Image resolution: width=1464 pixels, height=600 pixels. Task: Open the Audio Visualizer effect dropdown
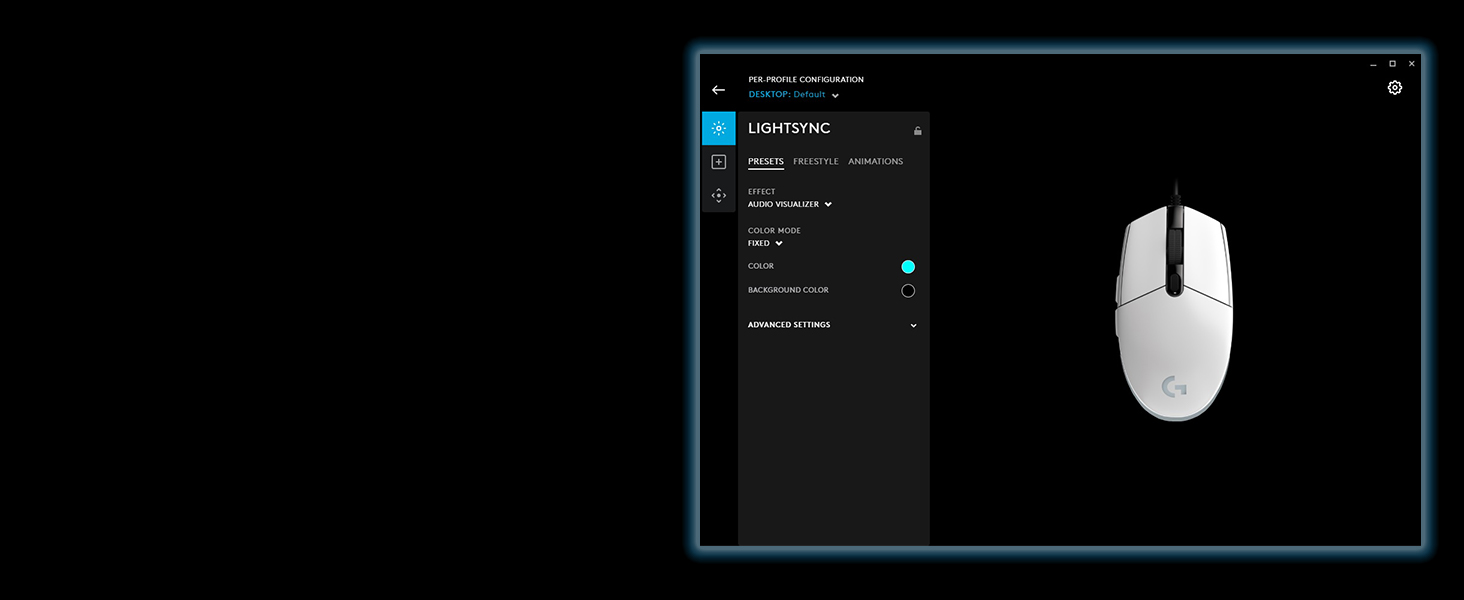coord(790,204)
